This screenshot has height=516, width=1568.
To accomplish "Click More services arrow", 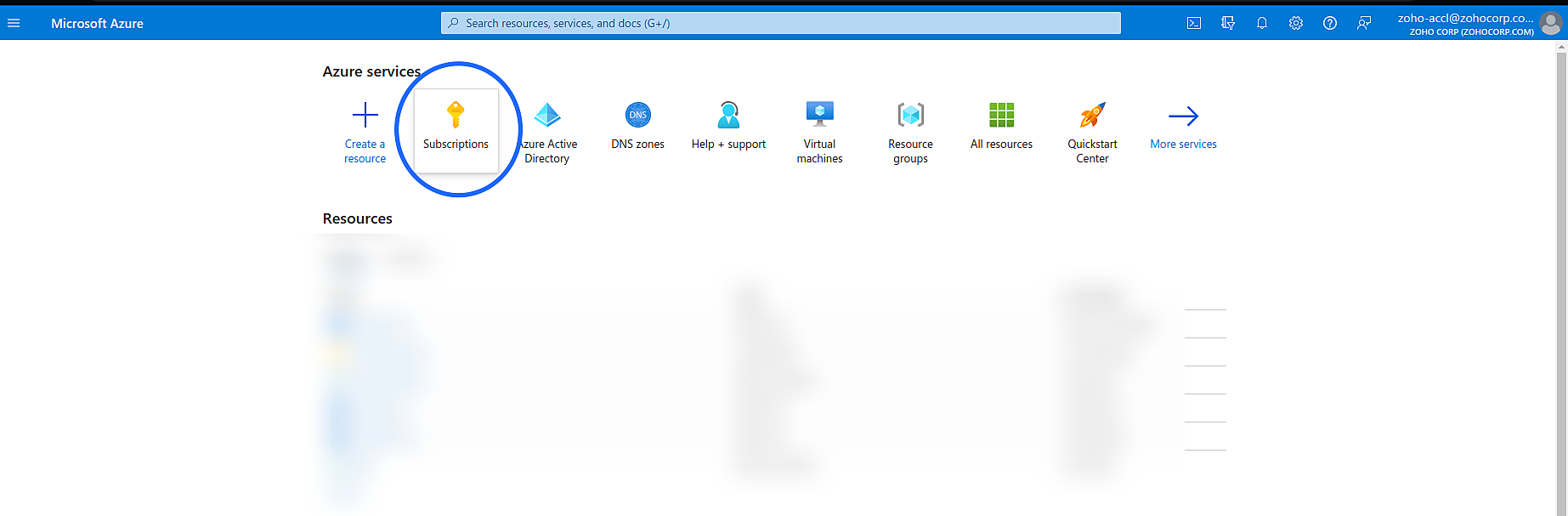I will click(x=1183, y=116).
